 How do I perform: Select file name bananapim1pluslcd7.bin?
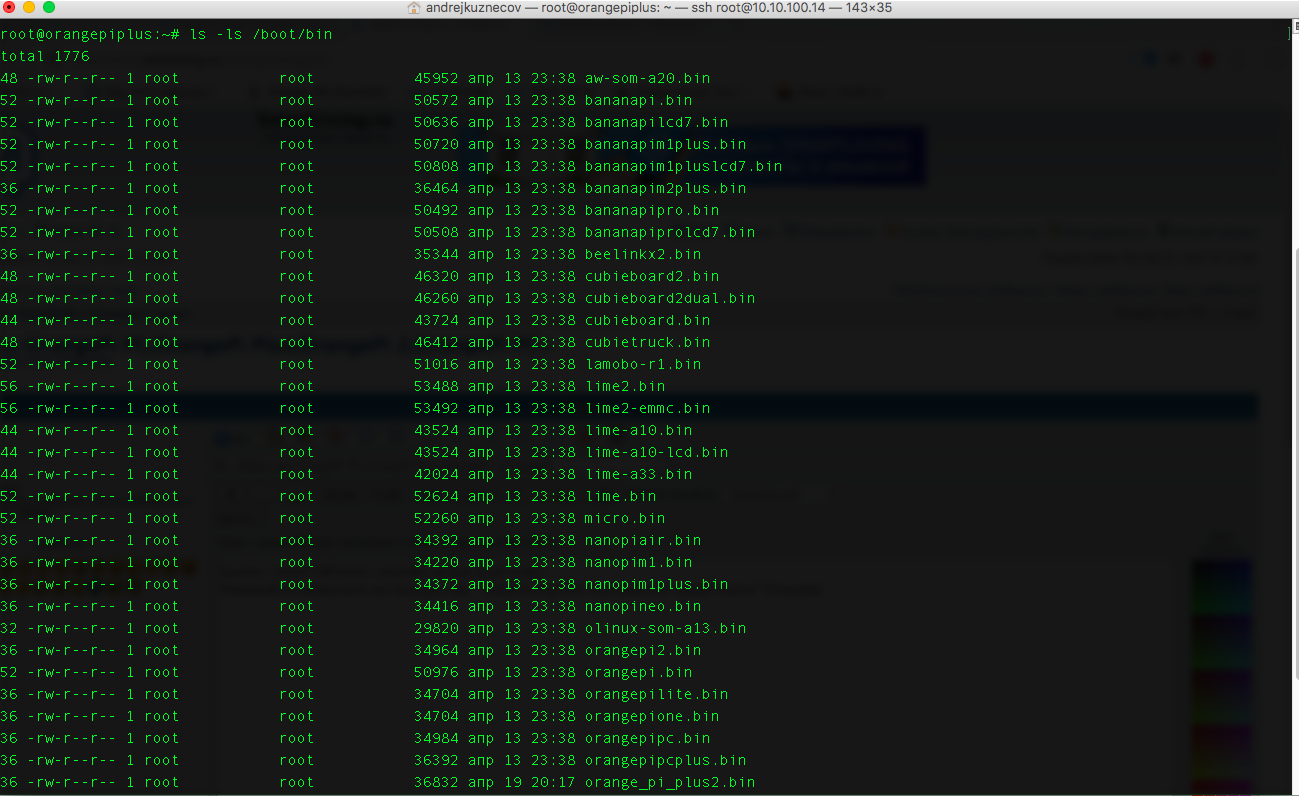point(684,166)
